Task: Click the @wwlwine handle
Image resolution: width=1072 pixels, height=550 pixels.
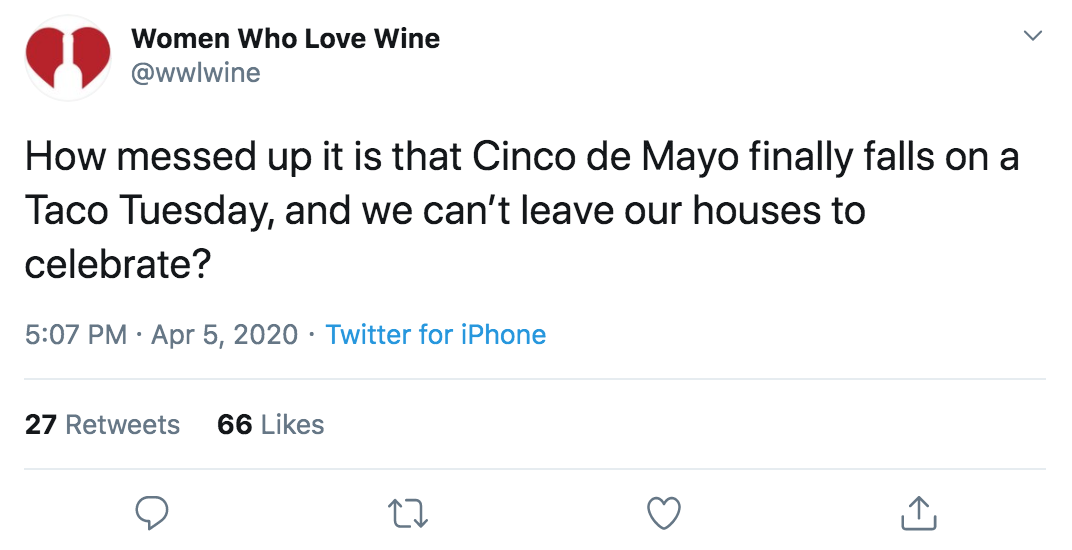Action: point(196,73)
